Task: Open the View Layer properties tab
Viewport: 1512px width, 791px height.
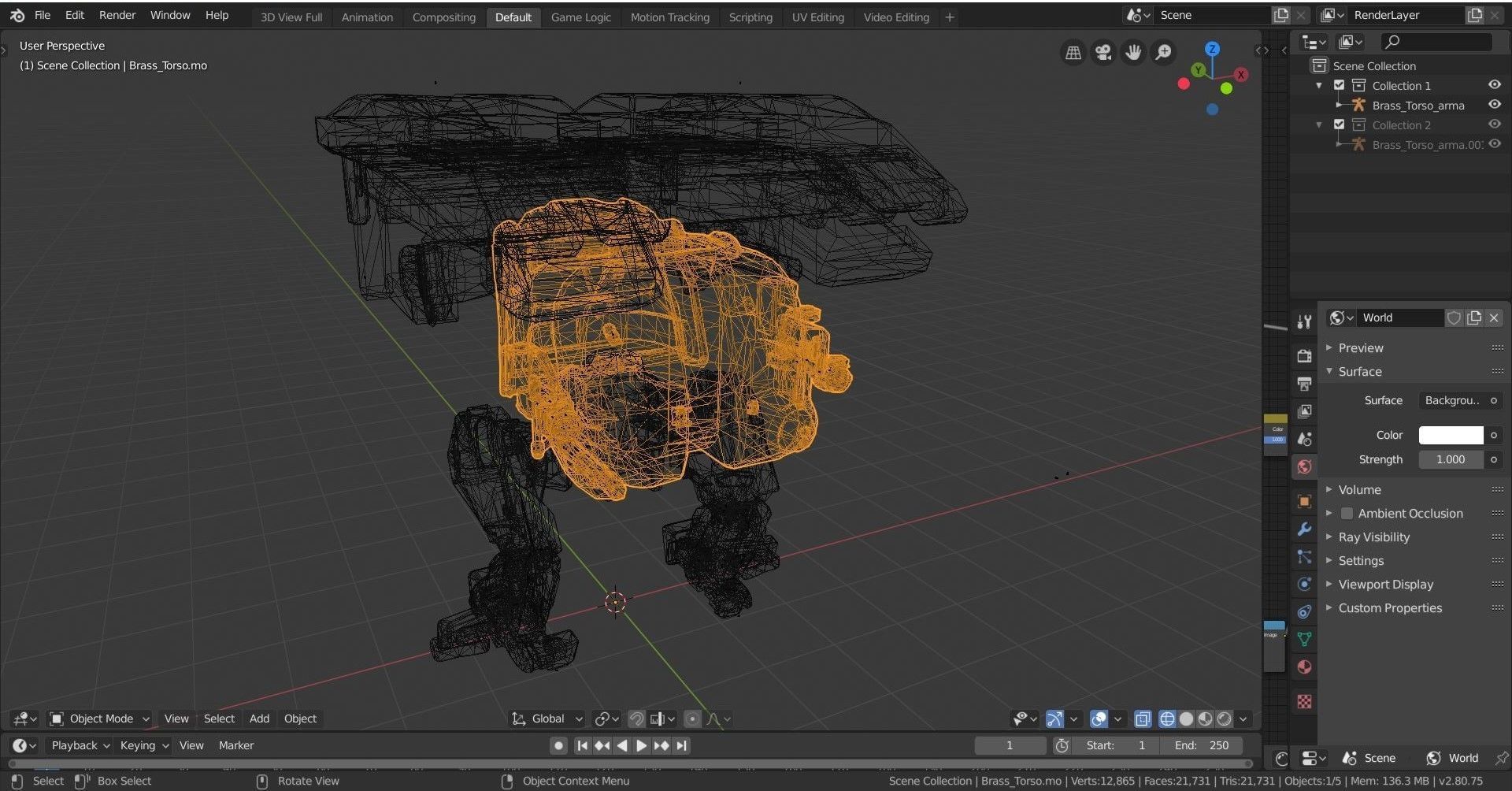Action: 1304,411
